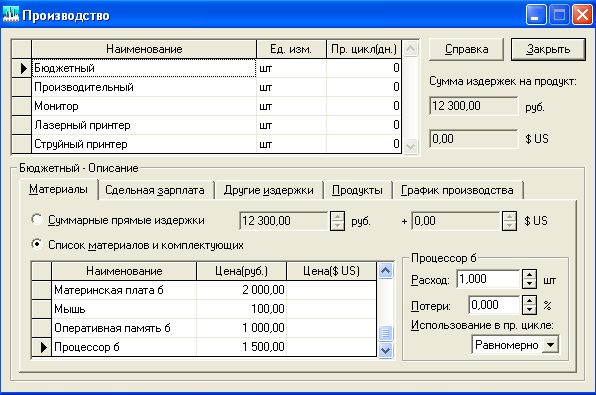Image resolution: width=596 pixels, height=395 pixels.
Task: Click the Цена($ US) column header
Action: click(x=331, y=271)
